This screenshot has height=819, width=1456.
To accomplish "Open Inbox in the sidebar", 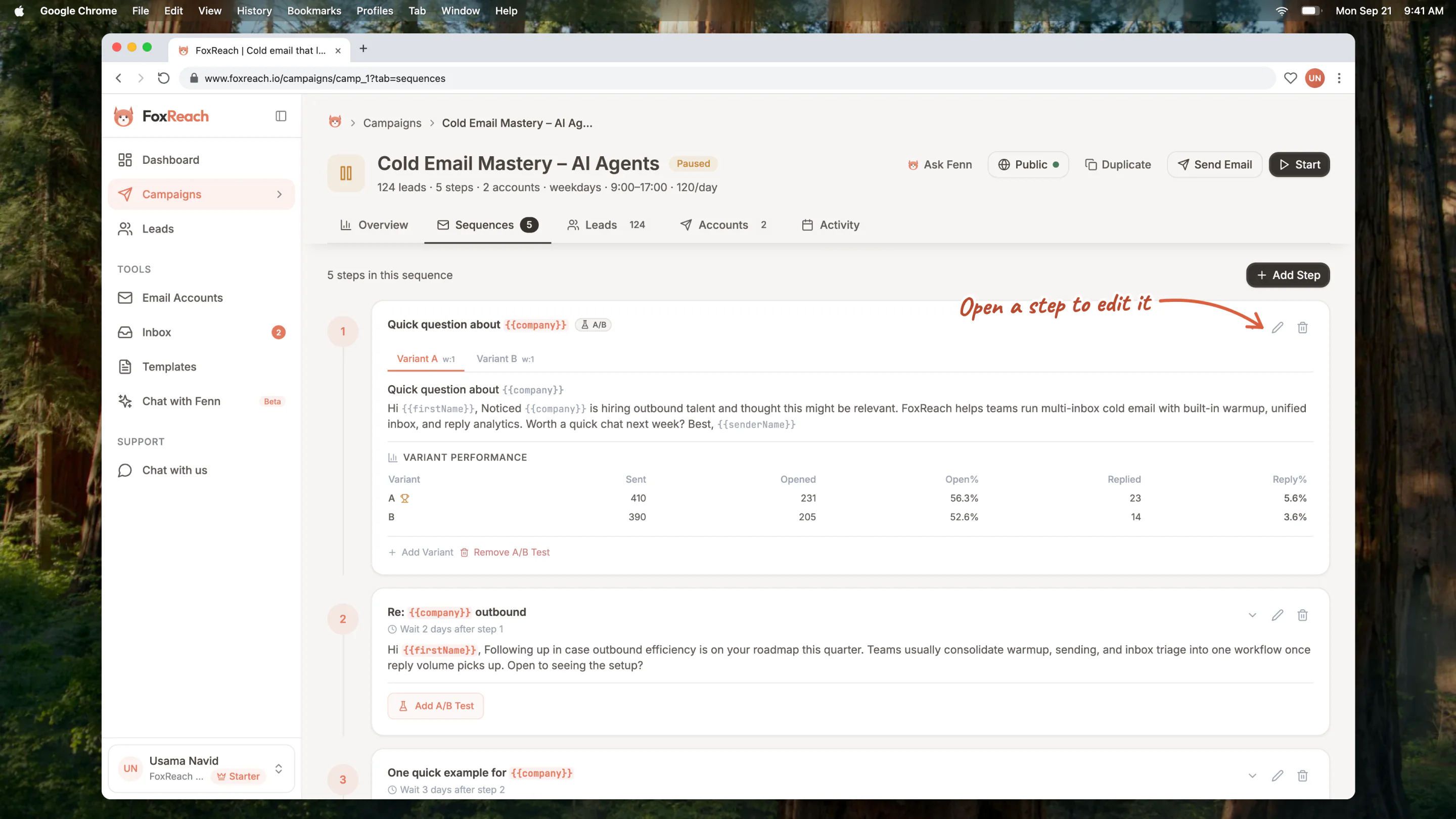I will point(201,332).
